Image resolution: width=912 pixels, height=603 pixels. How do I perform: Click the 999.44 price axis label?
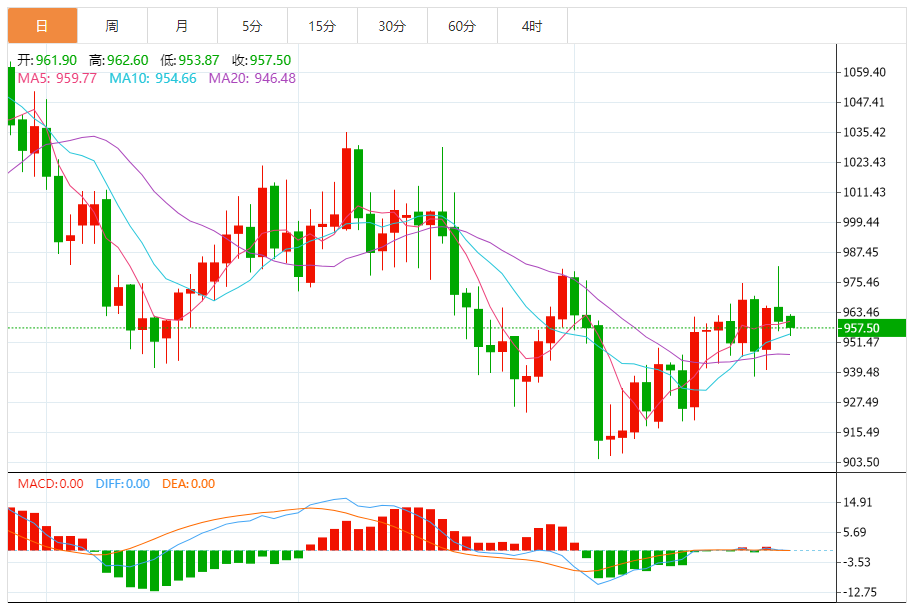pyautogui.click(x=861, y=222)
